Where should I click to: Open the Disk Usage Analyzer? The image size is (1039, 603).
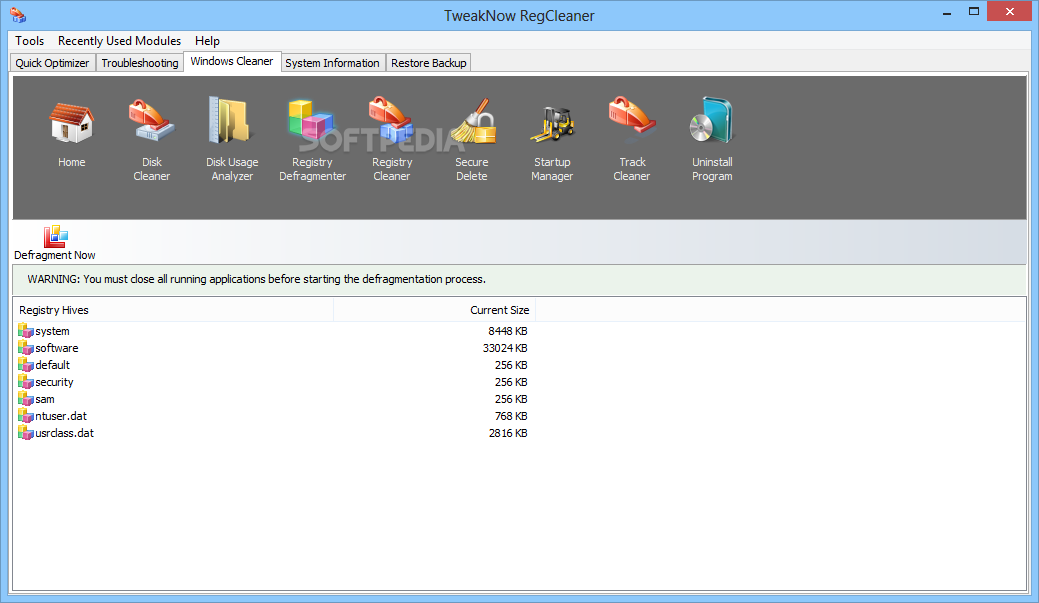[x=231, y=121]
